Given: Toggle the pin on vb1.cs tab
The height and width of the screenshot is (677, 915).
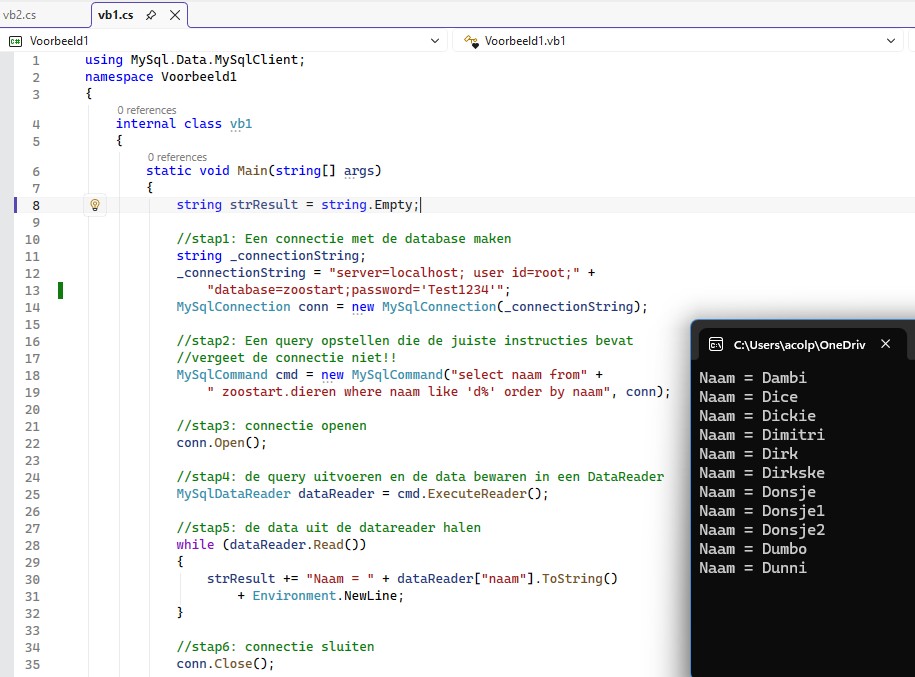Looking at the screenshot, I should click(x=151, y=15).
